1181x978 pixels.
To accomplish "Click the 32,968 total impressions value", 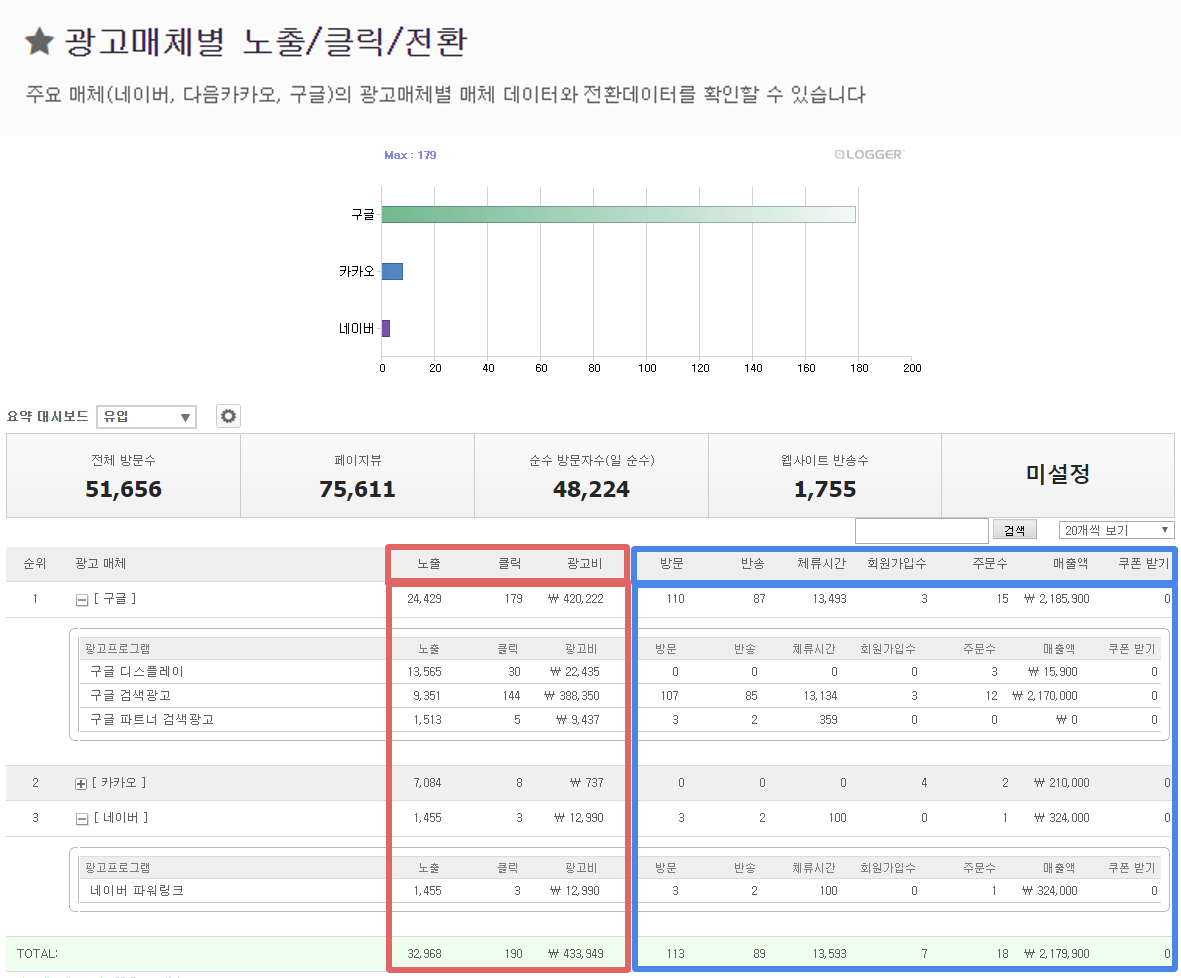I will point(424,954).
